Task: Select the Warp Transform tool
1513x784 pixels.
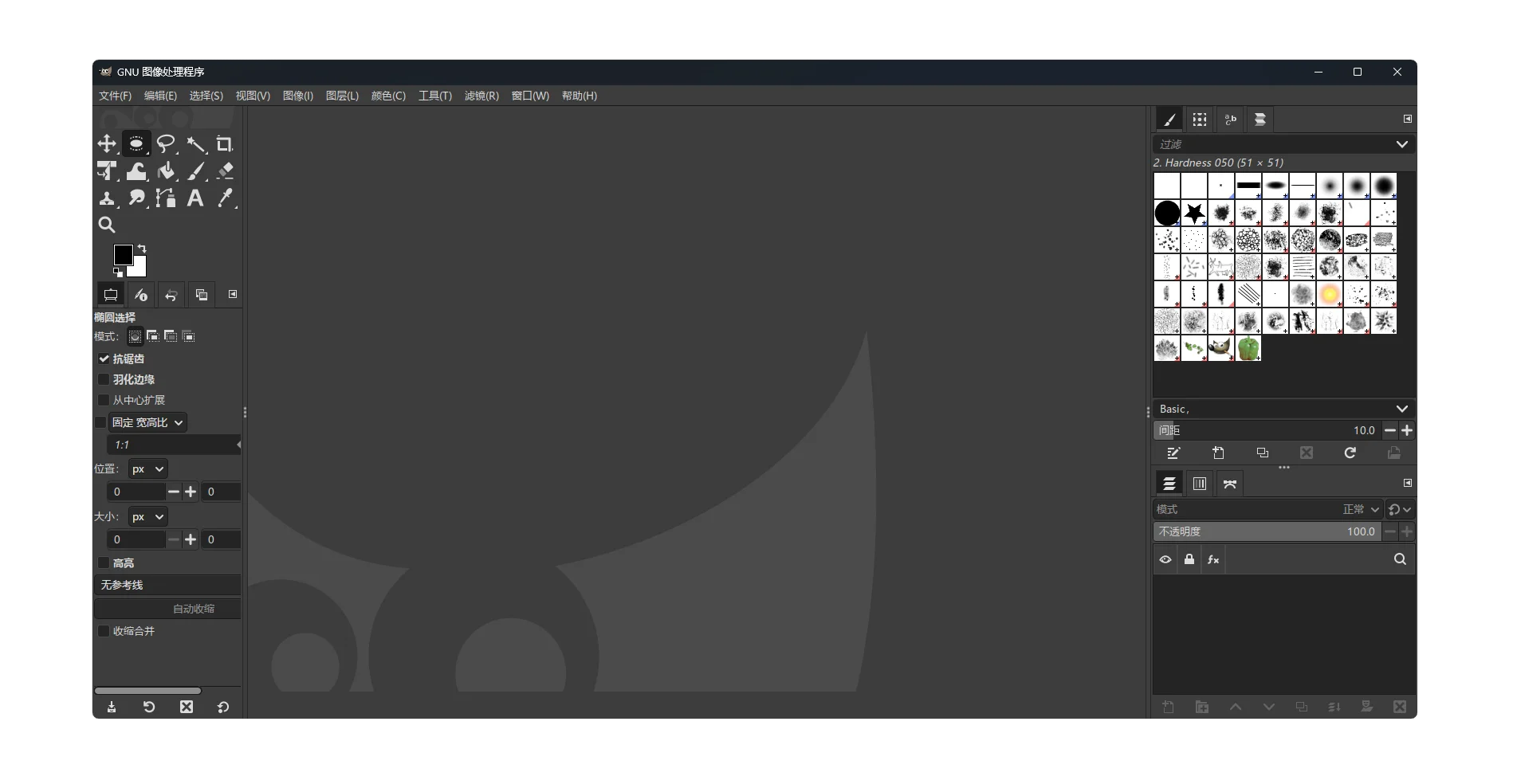Action: tap(136, 171)
